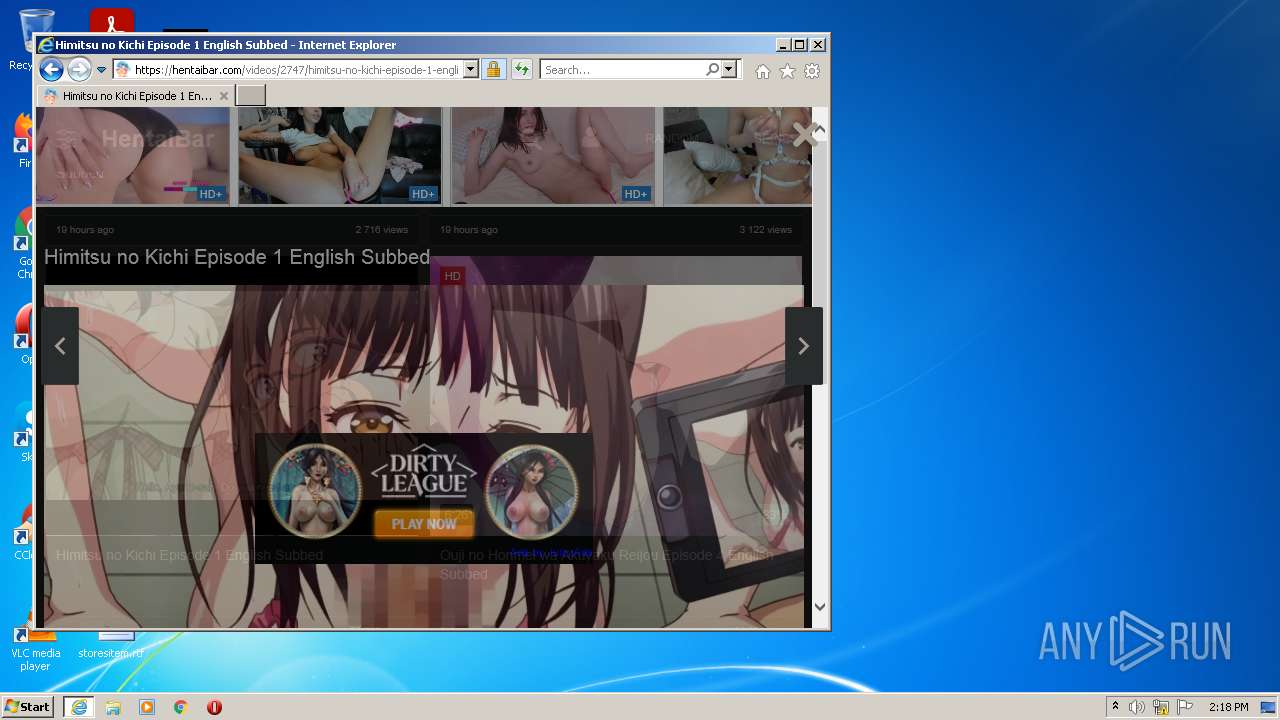Open the search provider dropdown arrow

(729, 70)
